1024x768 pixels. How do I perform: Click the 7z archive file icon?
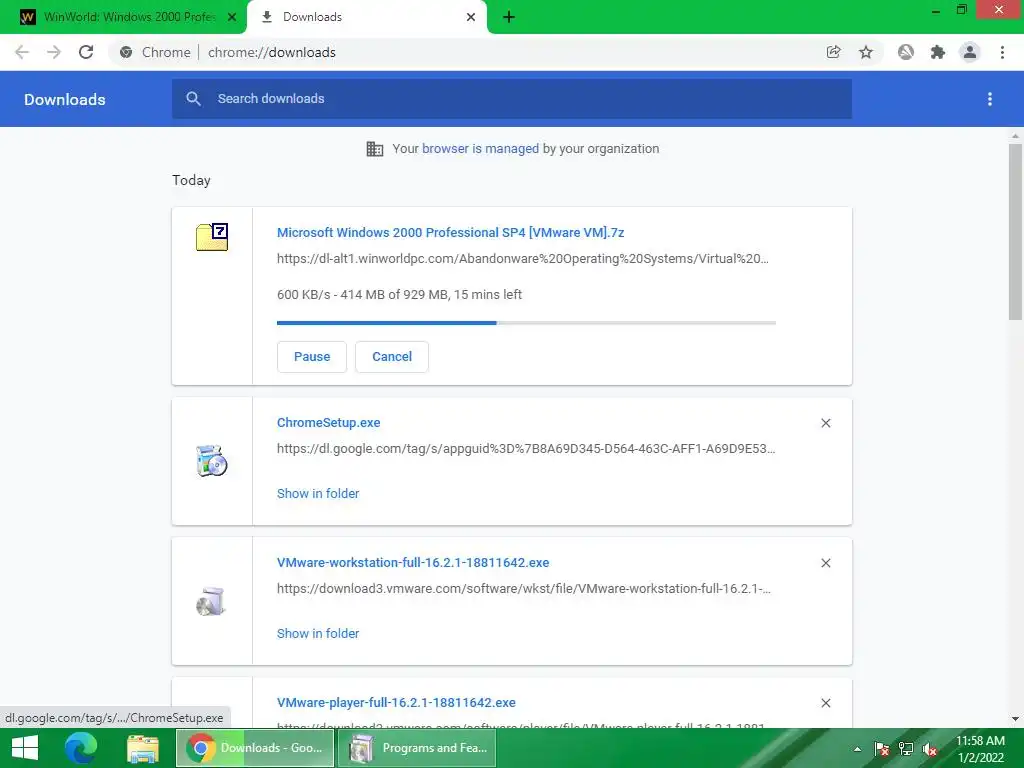(x=212, y=236)
